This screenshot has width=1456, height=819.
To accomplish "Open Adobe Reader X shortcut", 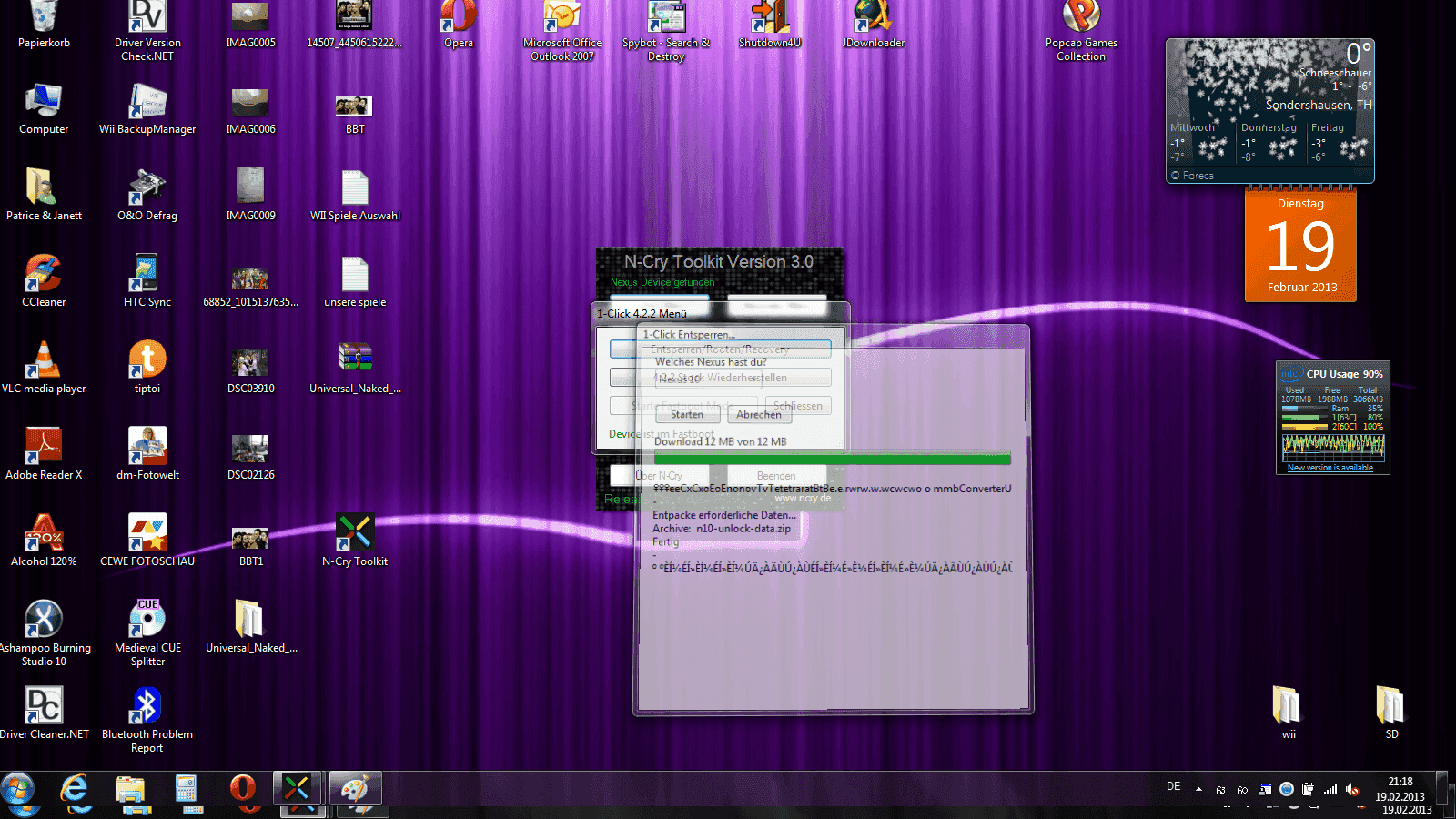I will click(44, 446).
